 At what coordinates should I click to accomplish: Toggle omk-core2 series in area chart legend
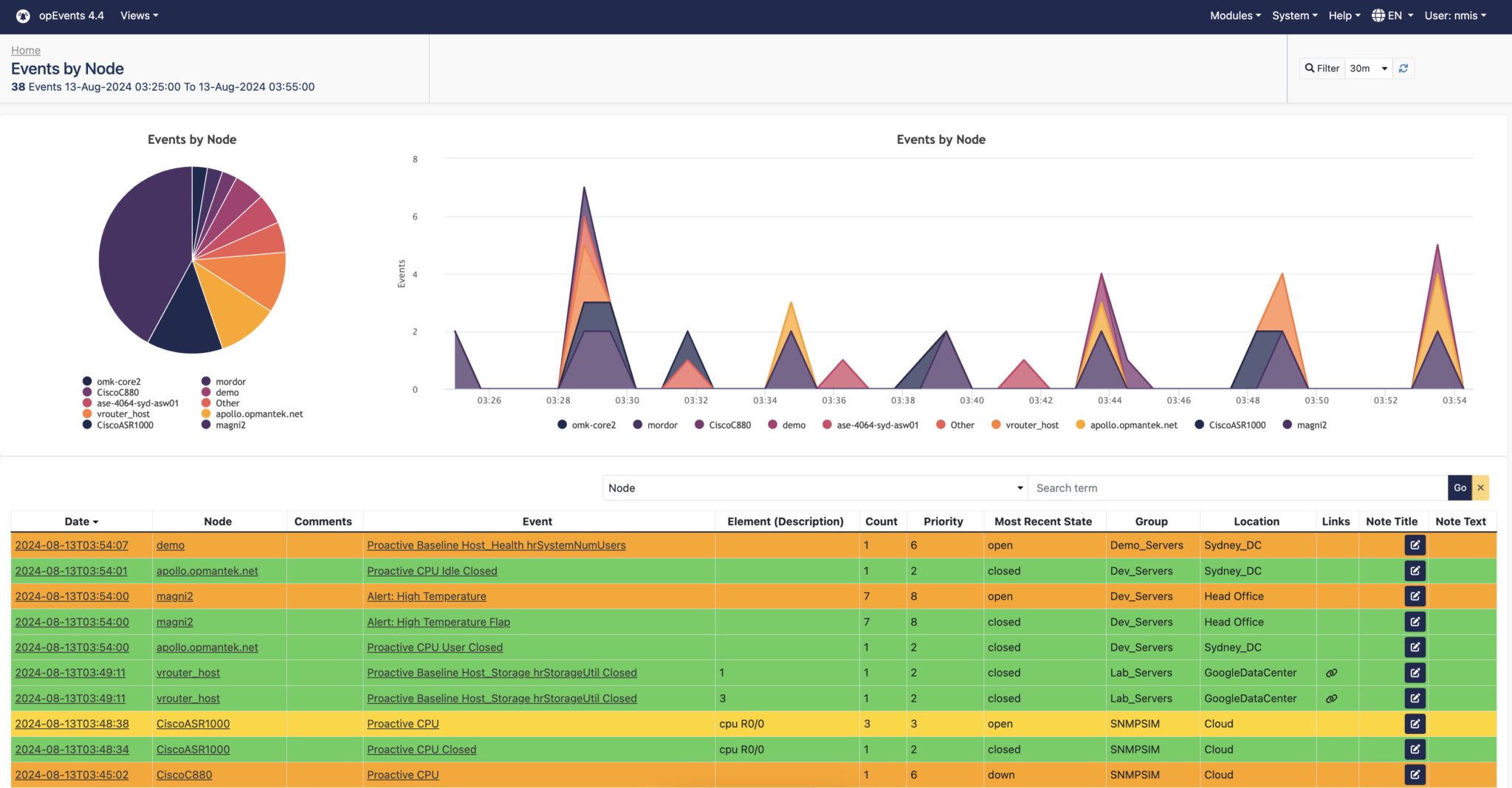click(587, 425)
